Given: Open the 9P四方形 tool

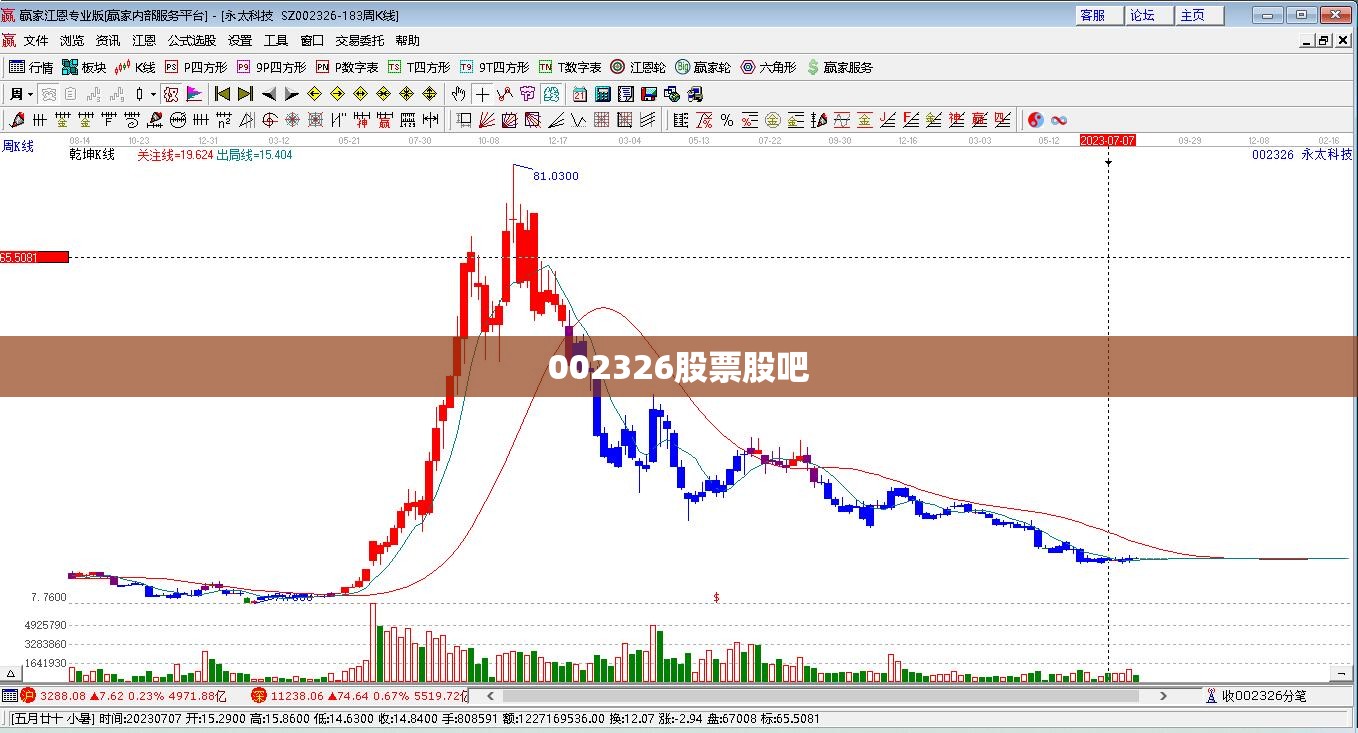Looking at the screenshot, I should pos(272,67).
